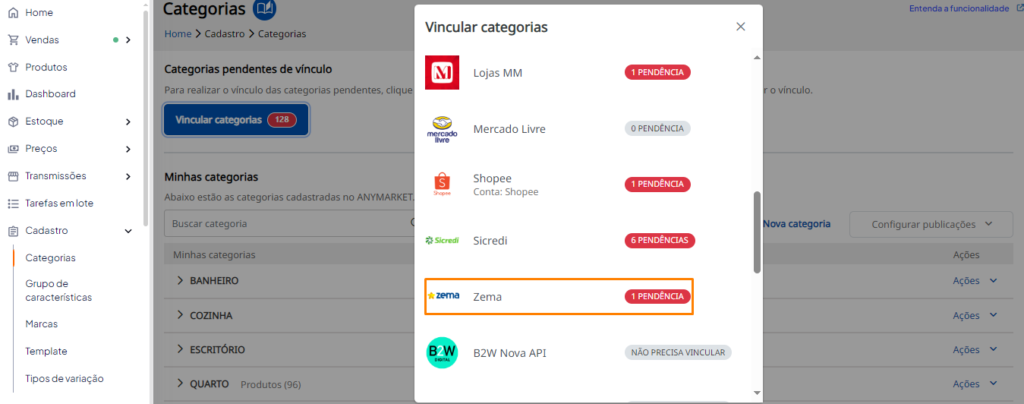Click the B2W Digital logo

click(442, 352)
